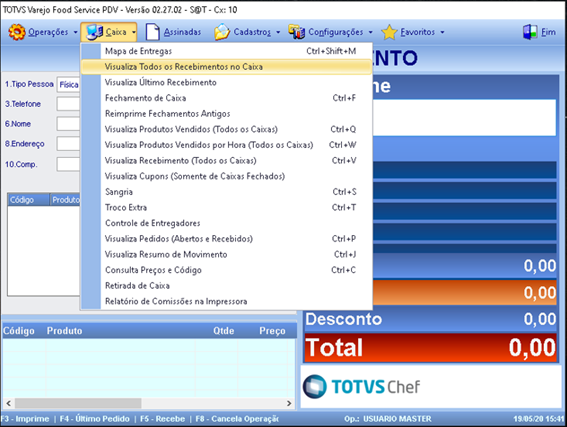Viewport: 567px width, 427px height.
Task: Click the Fim toolbar label
Action: (x=548, y=32)
